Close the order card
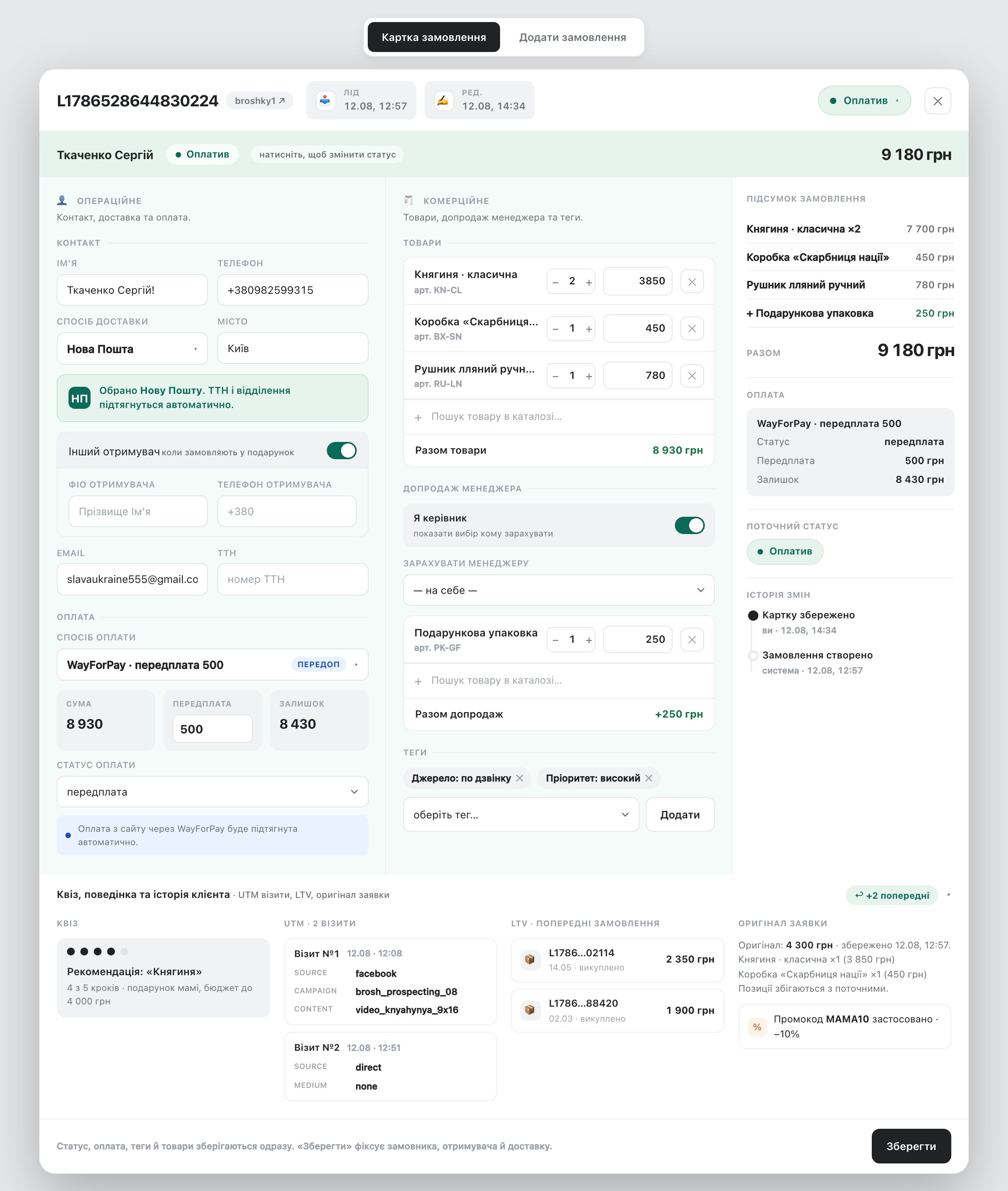Image resolution: width=1008 pixels, height=1191 pixels. point(937,100)
